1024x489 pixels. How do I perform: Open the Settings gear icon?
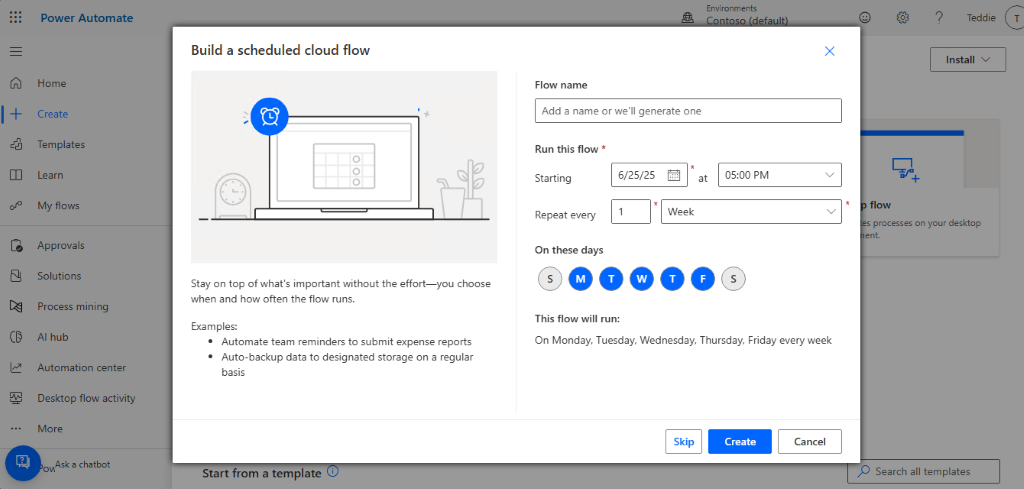(x=903, y=18)
